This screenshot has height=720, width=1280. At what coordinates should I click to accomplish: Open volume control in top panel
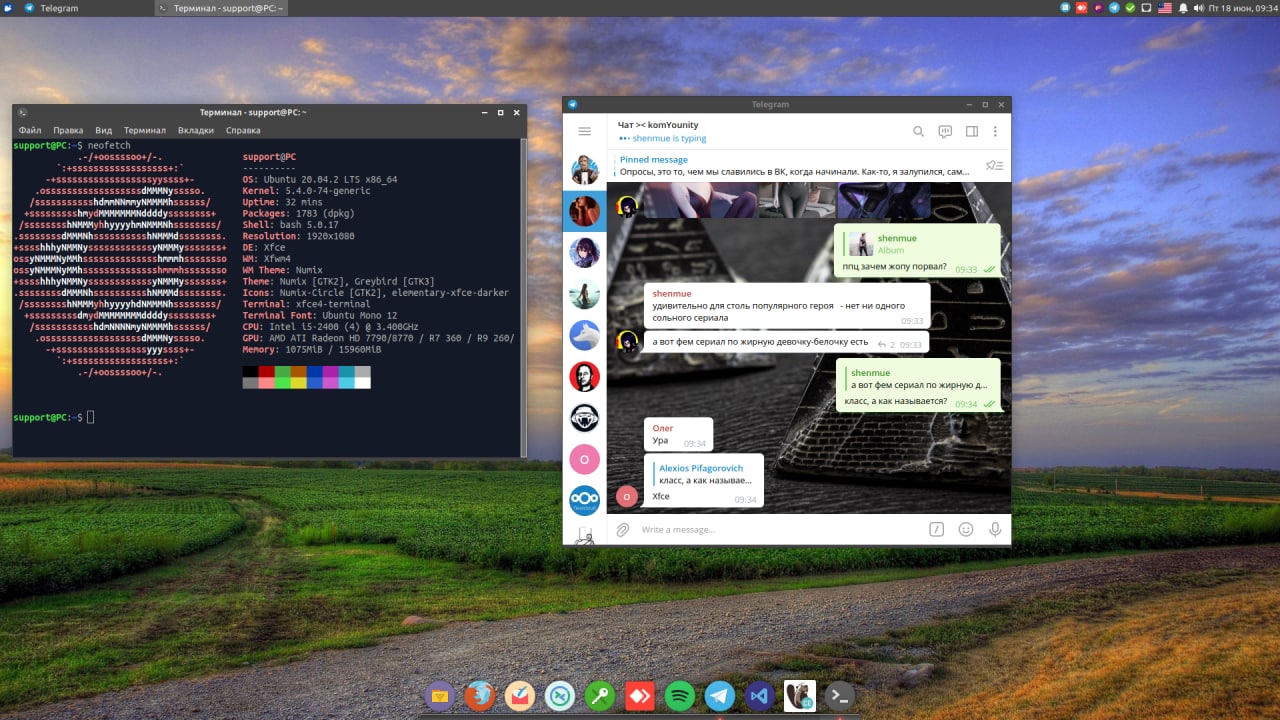(1198, 8)
